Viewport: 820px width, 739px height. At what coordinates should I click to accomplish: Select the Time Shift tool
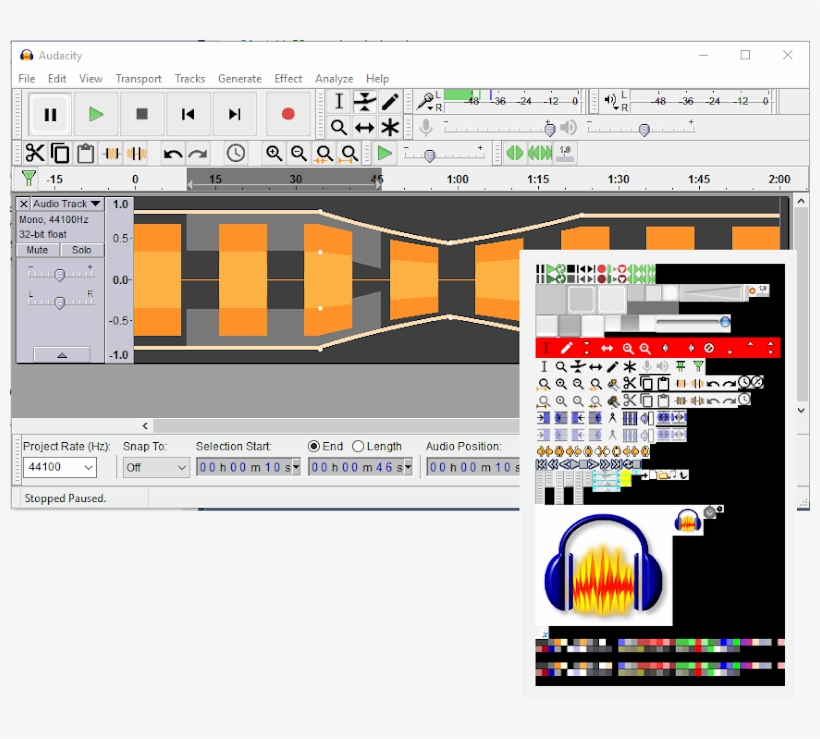(x=365, y=127)
